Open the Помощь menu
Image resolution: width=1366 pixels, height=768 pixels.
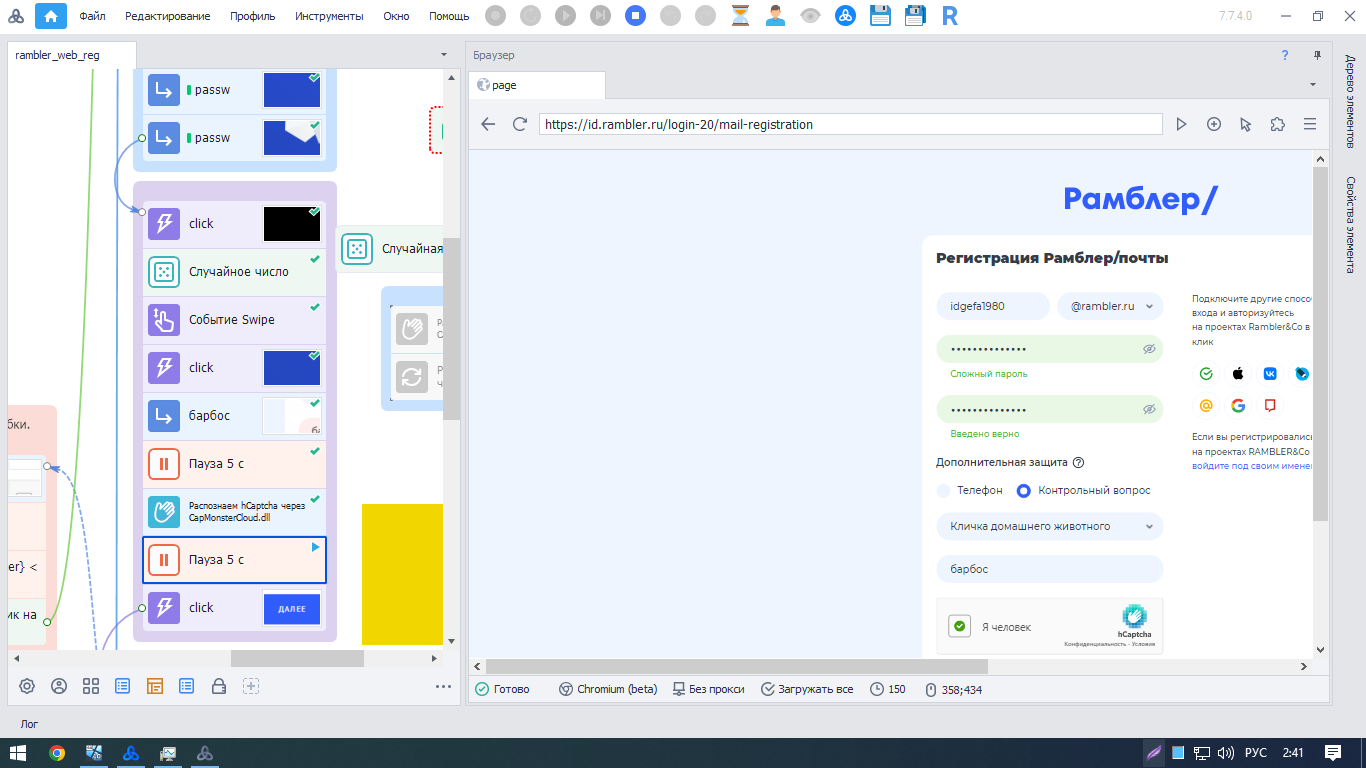click(x=449, y=16)
